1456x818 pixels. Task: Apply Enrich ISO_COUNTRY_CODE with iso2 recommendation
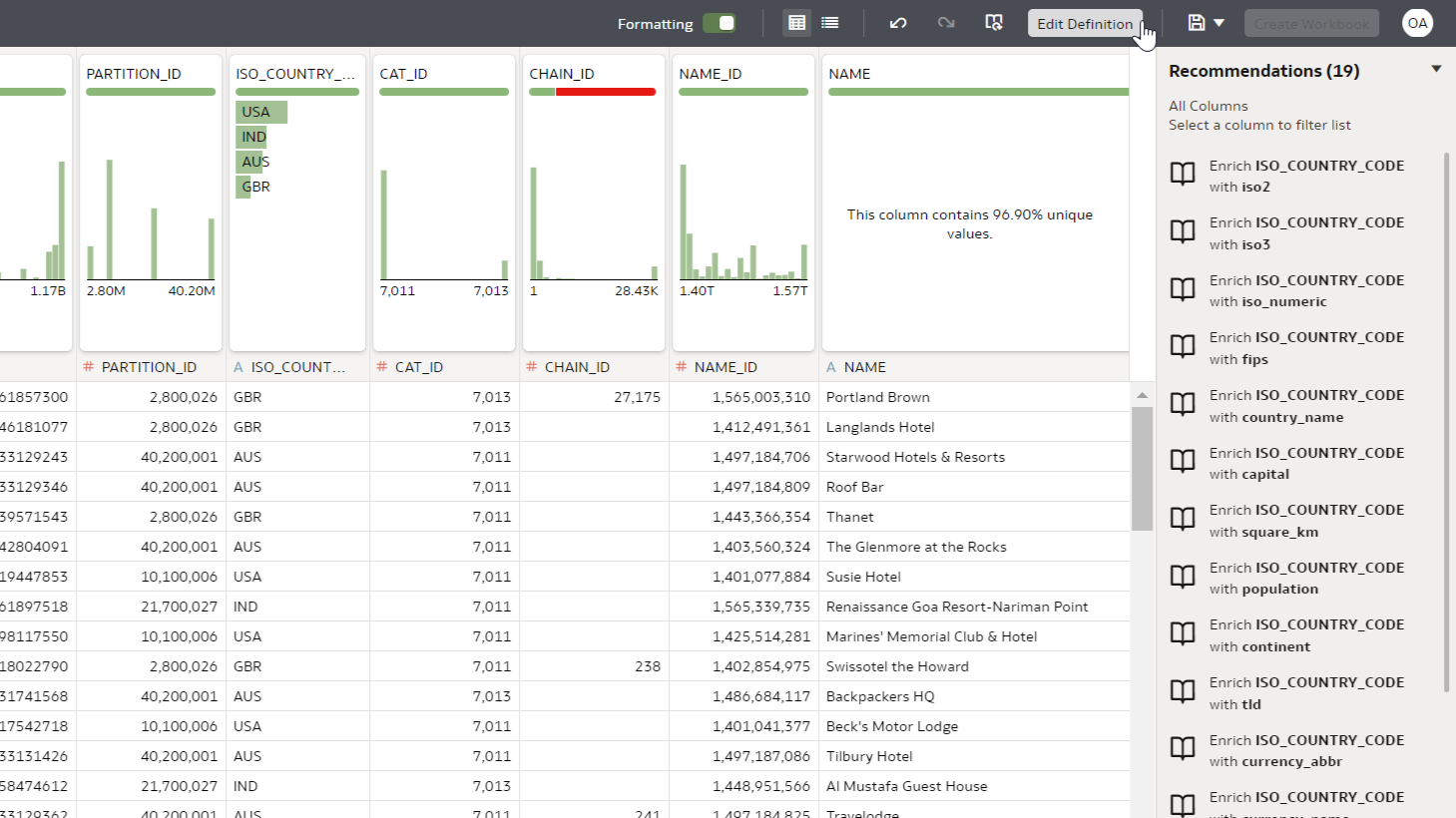coord(1305,176)
